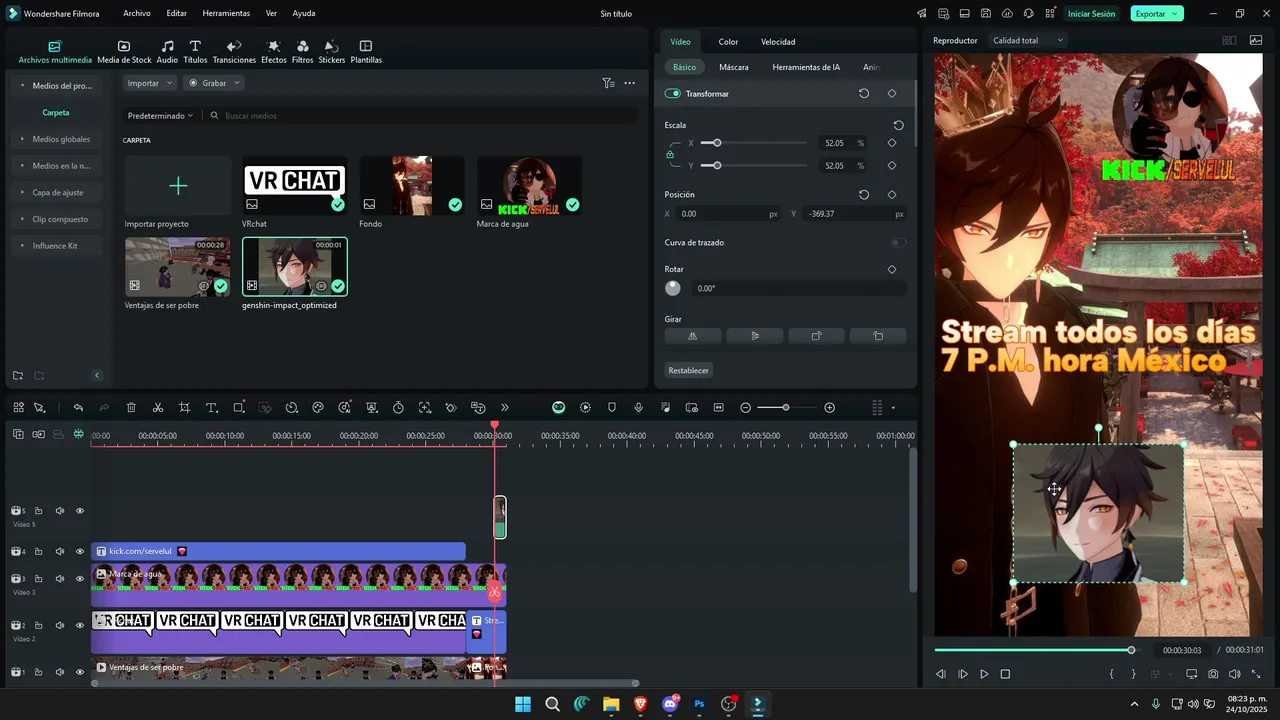Click the timeline zoom slider handle
This screenshot has height=720, width=1280.
point(786,408)
